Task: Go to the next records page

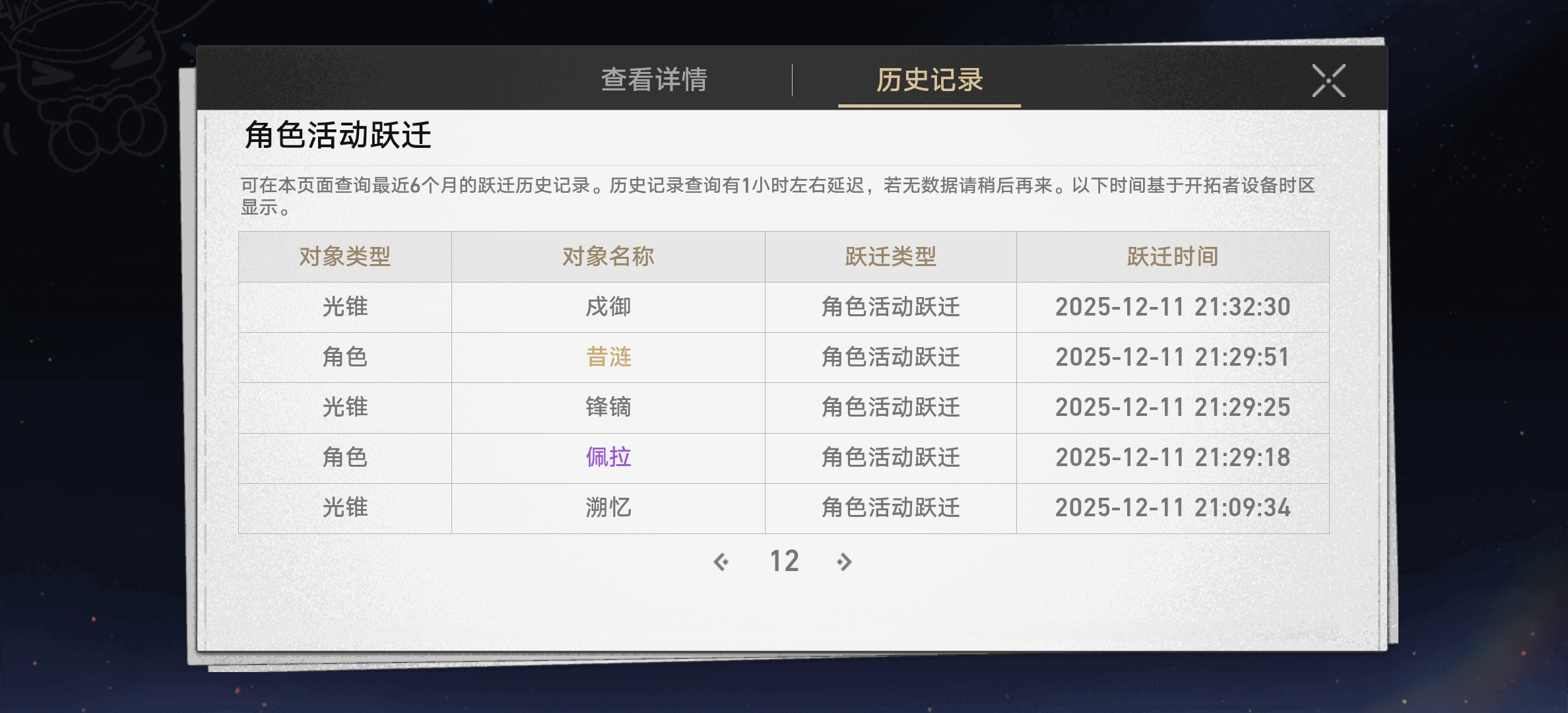Action: point(844,562)
